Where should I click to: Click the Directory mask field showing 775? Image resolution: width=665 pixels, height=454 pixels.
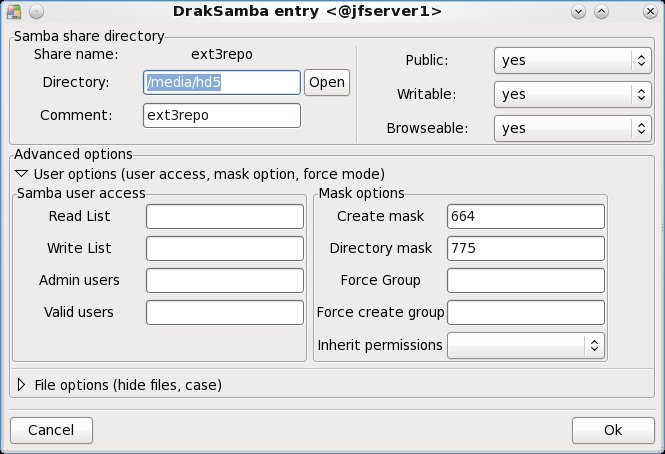tap(526, 248)
